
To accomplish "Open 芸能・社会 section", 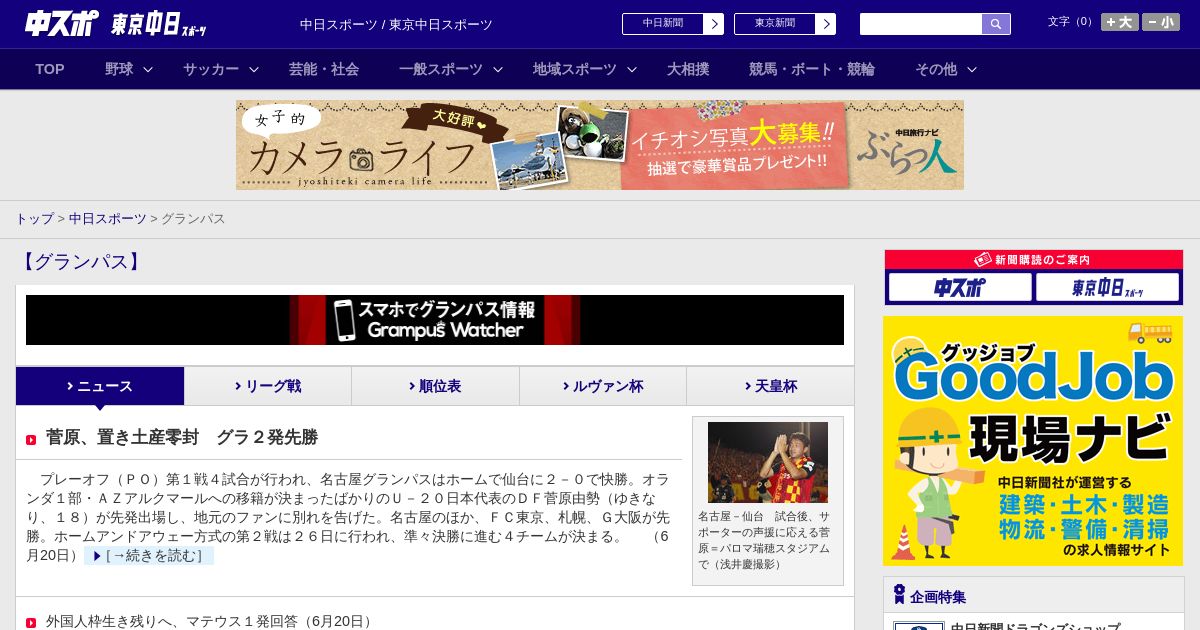I will click(324, 69).
